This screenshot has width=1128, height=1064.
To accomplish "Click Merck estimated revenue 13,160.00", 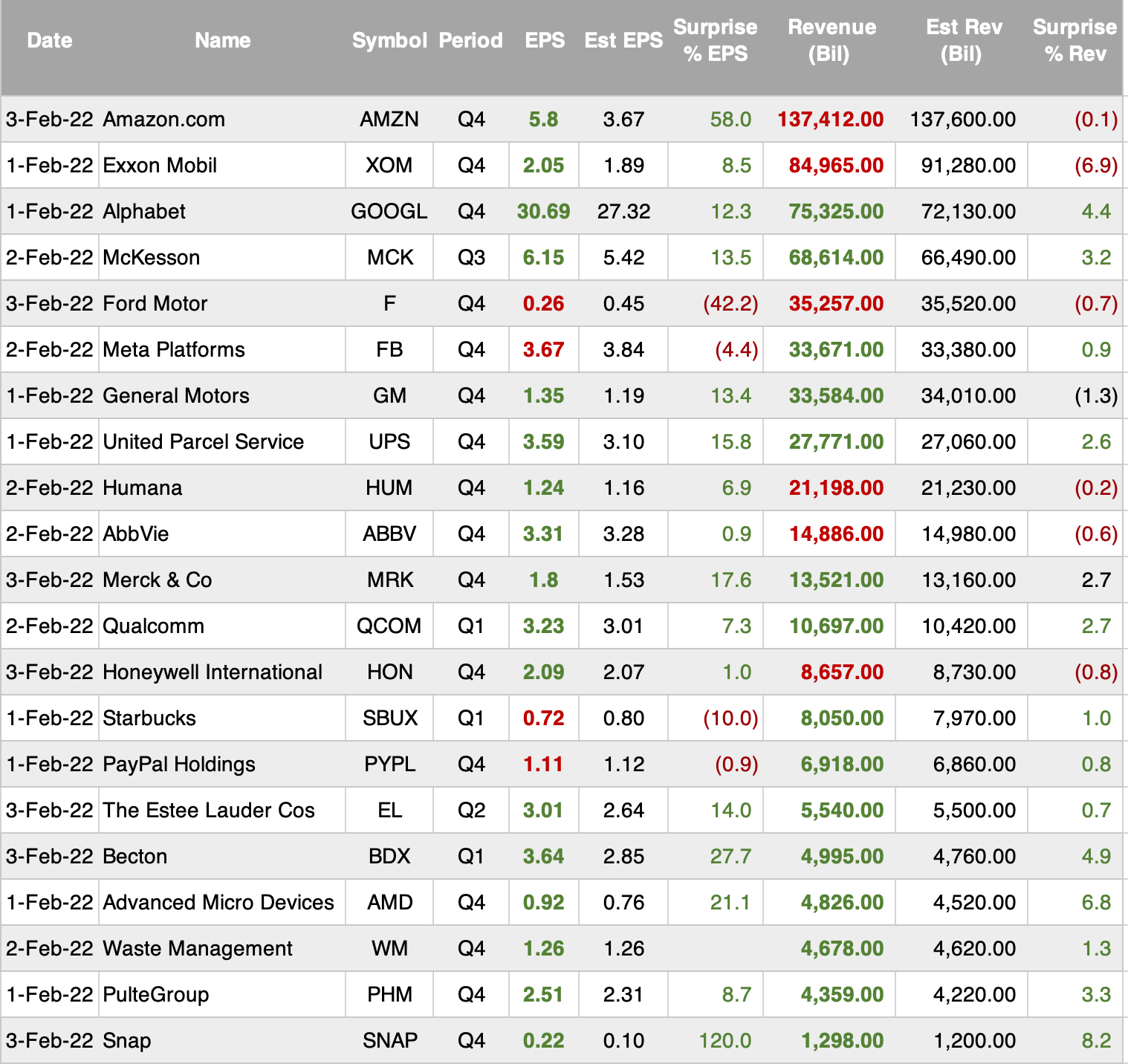I will click(968, 580).
